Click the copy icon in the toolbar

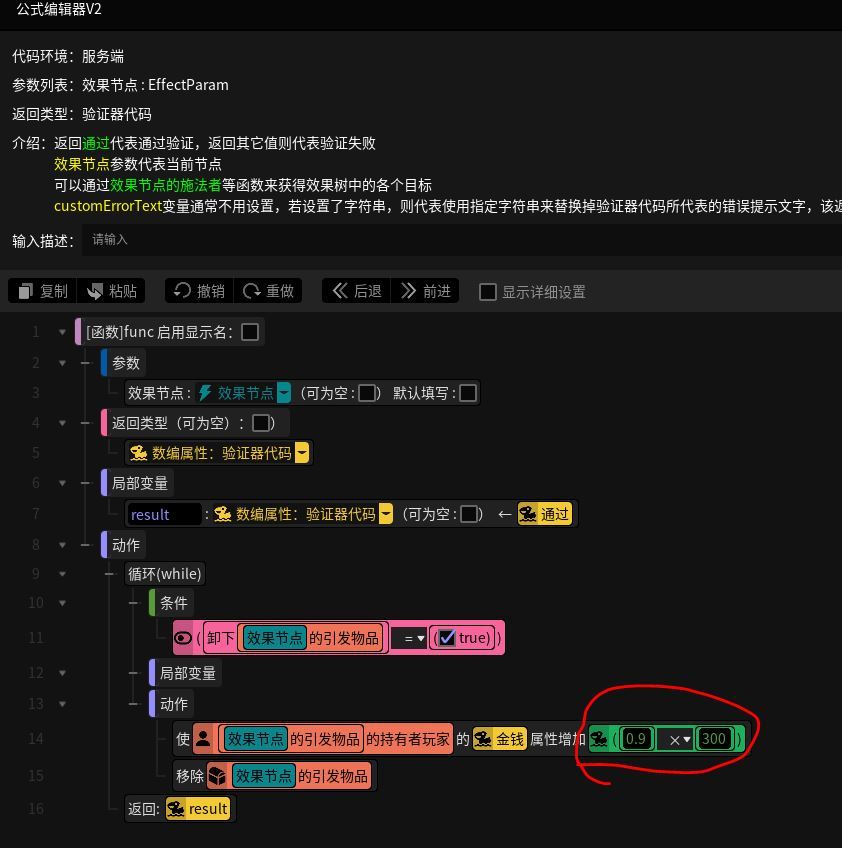[25, 292]
